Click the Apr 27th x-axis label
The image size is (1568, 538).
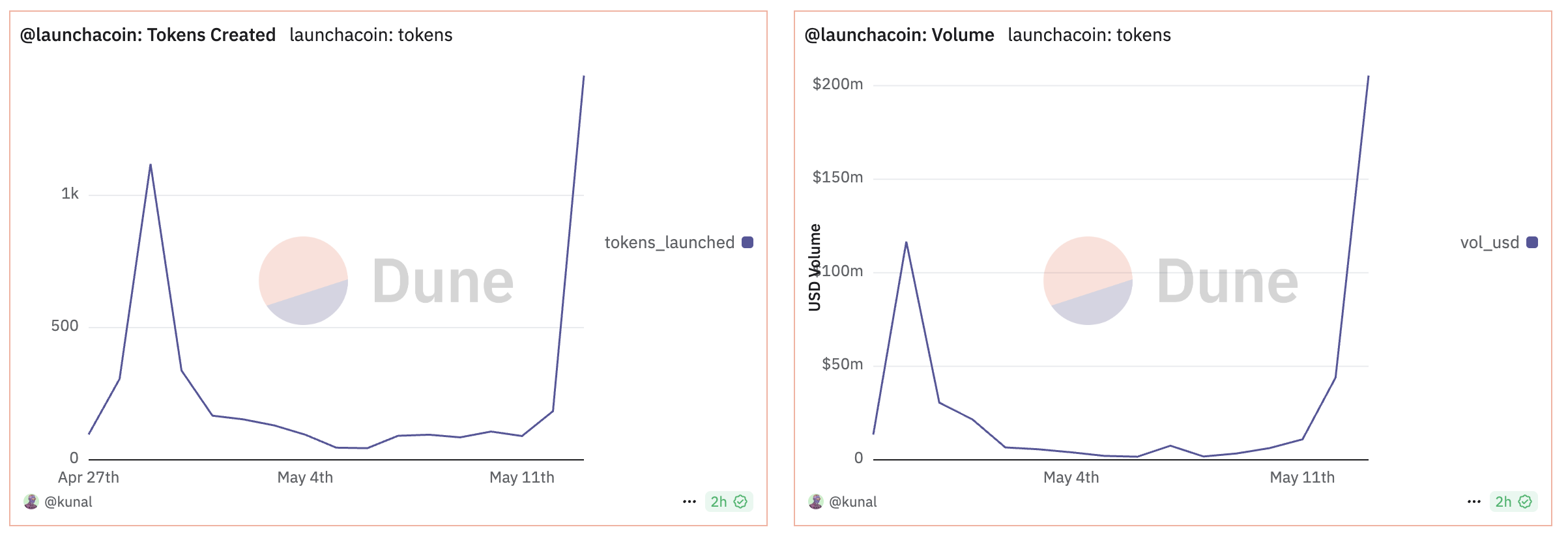coord(89,477)
